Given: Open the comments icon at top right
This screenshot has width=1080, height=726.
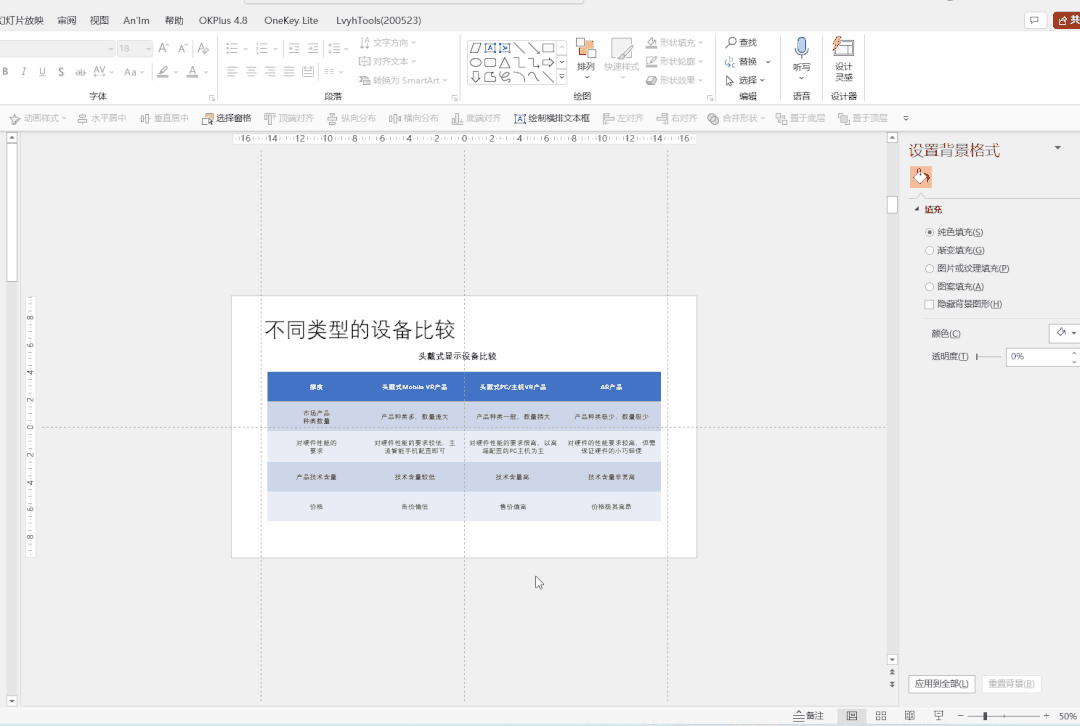Looking at the screenshot, I should pos(1035,20).
